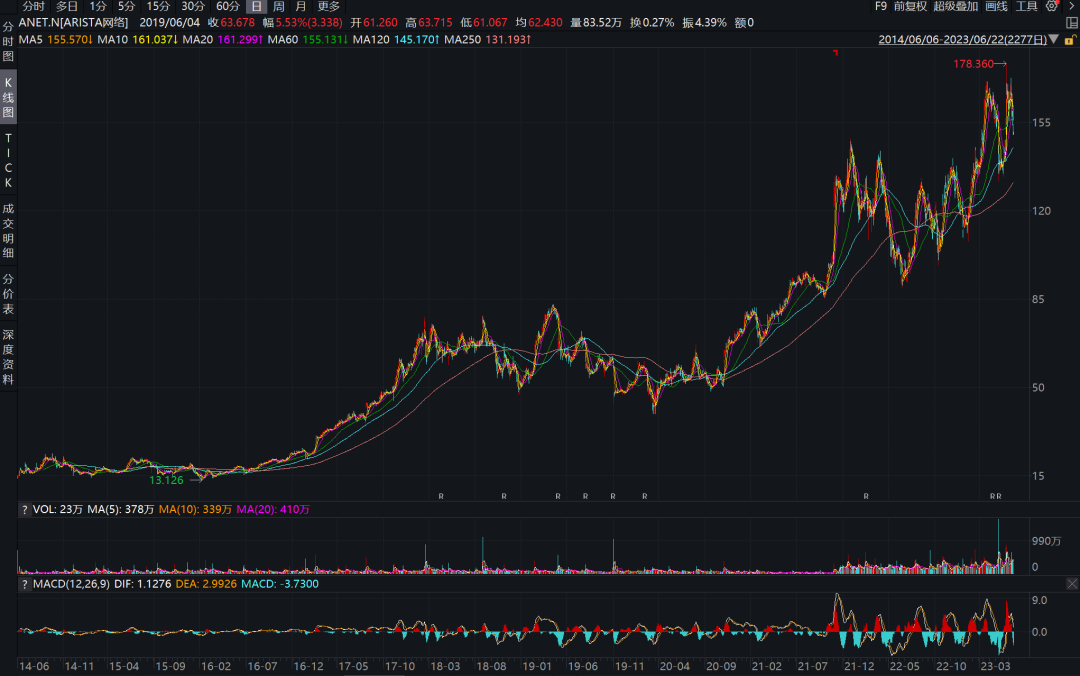The width and height of the screenshot is (1080, 676).
Task: Select the 月 monthly period
Action: 301,6
